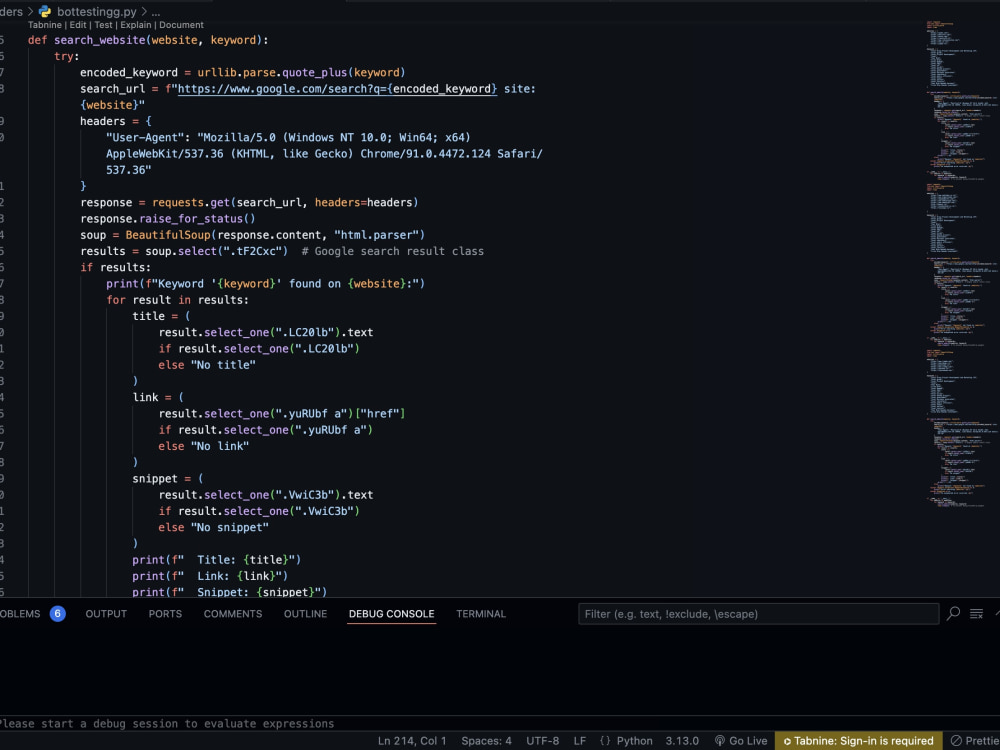Click the Tabnine code lens link

[x=45, y=25]
